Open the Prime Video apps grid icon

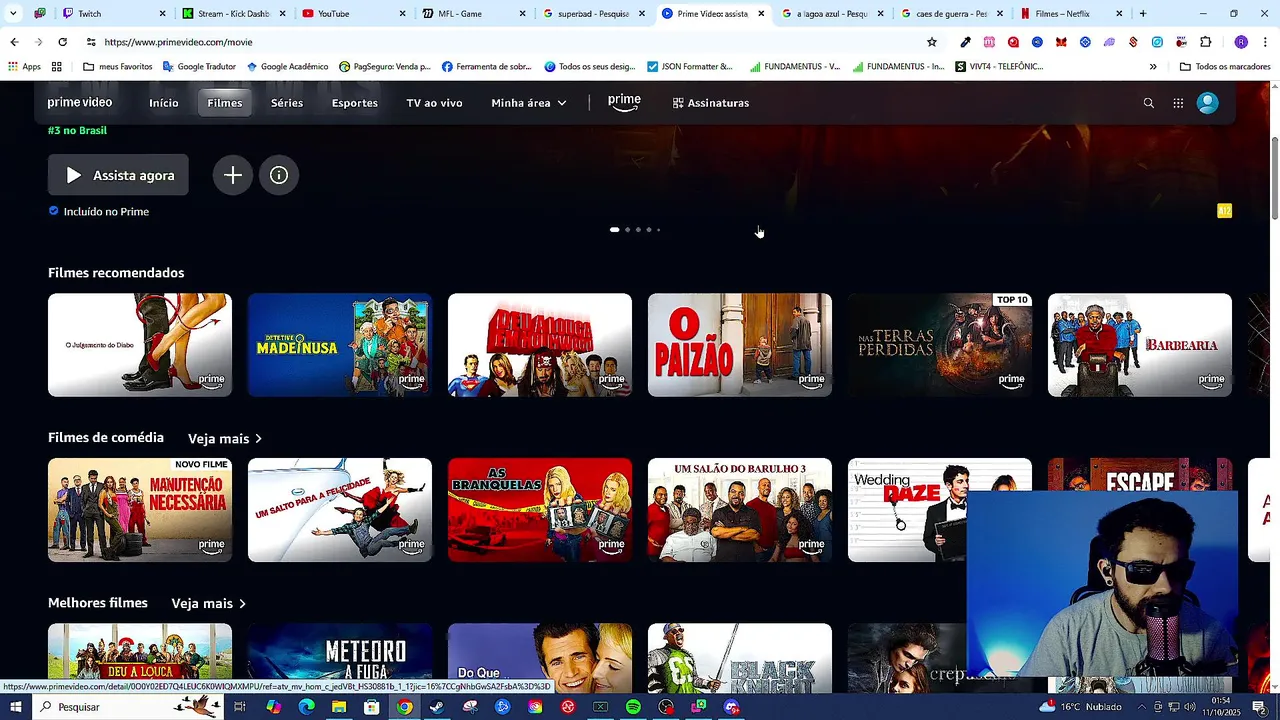(x=1178, y=103)
